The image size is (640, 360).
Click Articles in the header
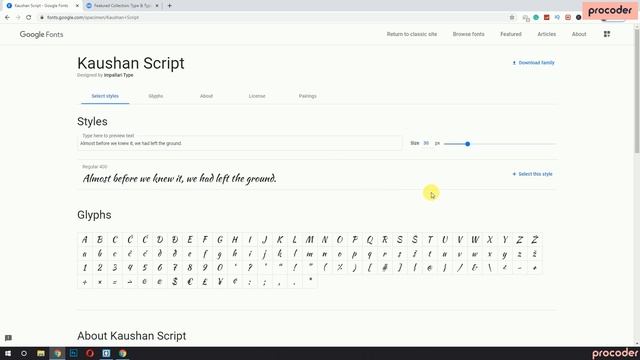[547, 34]
